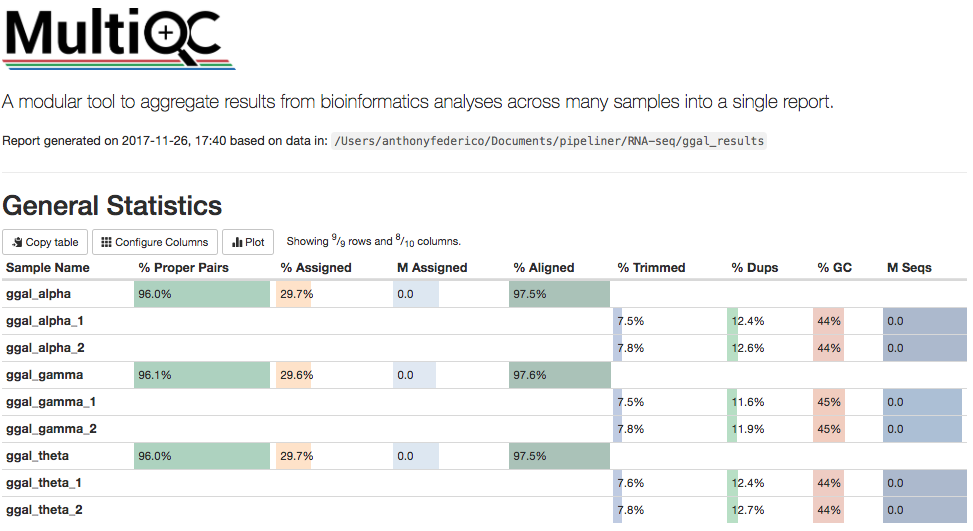Sort table by % Dups header
Screen dimensions: 973x531
click(754, 268)
